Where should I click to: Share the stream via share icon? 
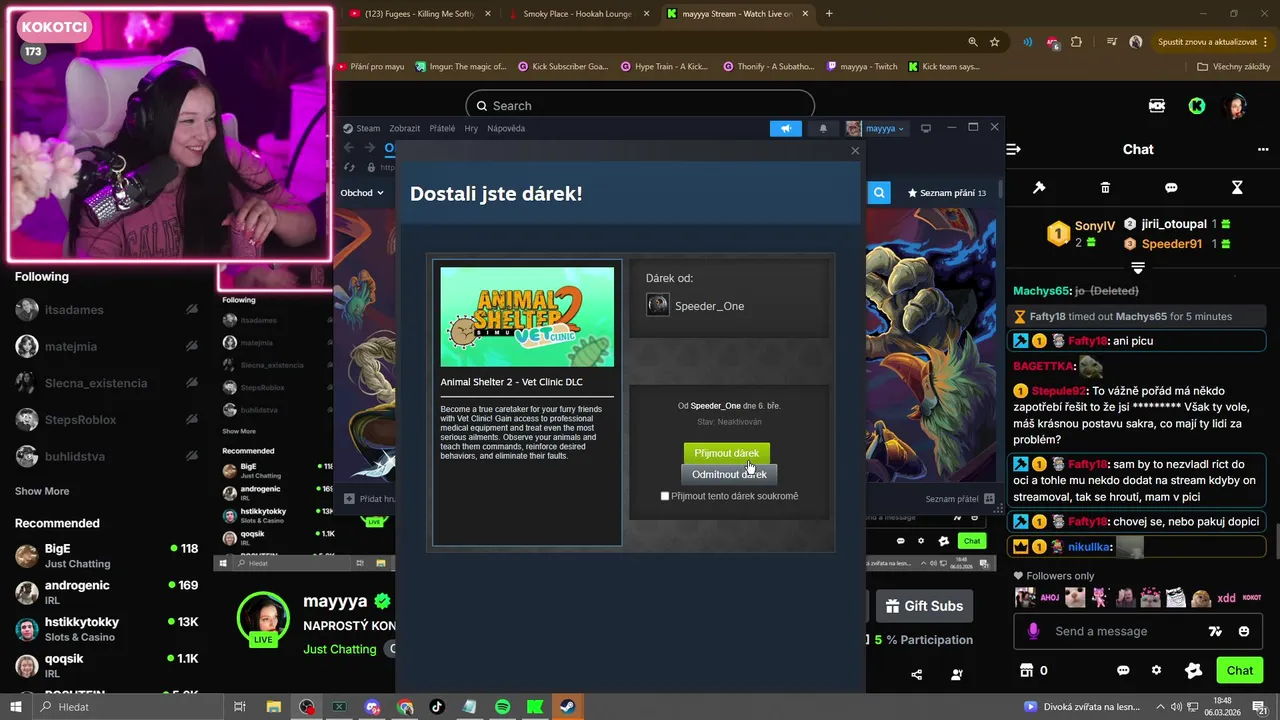point(917,675)
